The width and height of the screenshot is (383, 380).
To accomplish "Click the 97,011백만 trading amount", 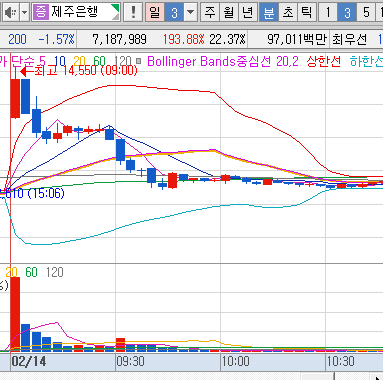I will click(297, 39).
